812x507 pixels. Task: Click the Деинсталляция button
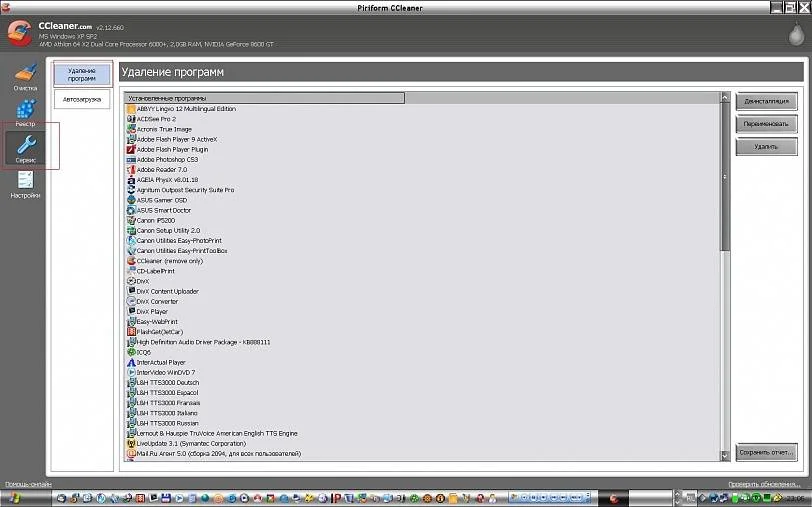click(766, 102)
